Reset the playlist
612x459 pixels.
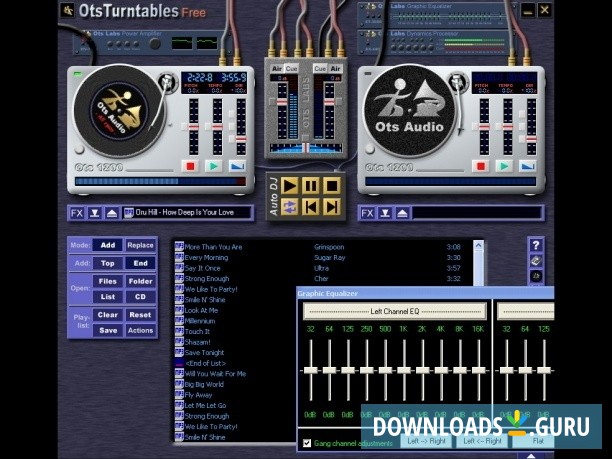[x=140, y=315]
